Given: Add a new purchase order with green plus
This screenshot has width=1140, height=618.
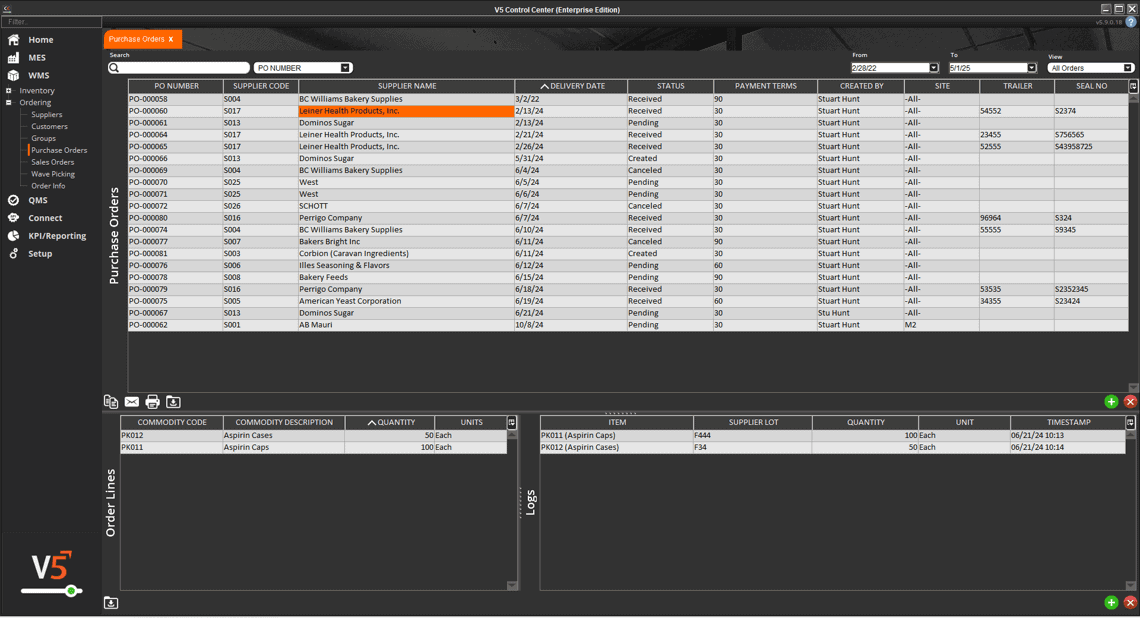Looking at the screenshot, I should pyautogui.click(x=1111, y=401).
